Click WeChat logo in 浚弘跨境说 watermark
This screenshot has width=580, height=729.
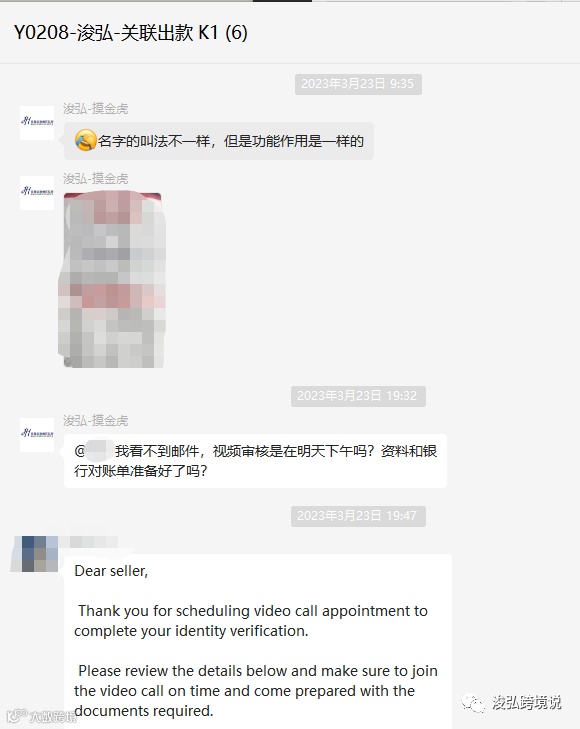coord(473,703)
